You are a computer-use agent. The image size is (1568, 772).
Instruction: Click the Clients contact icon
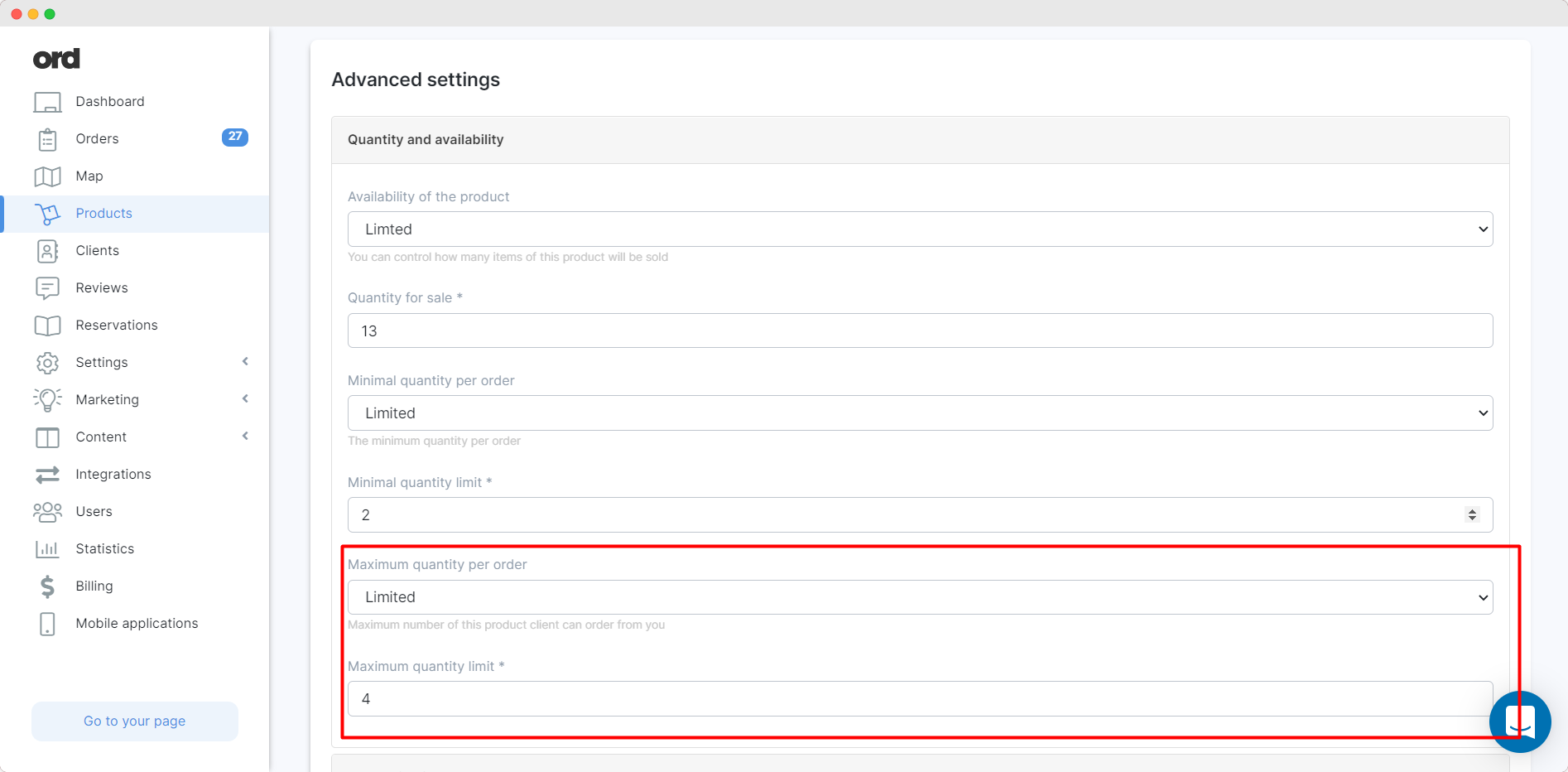(47, 251)
